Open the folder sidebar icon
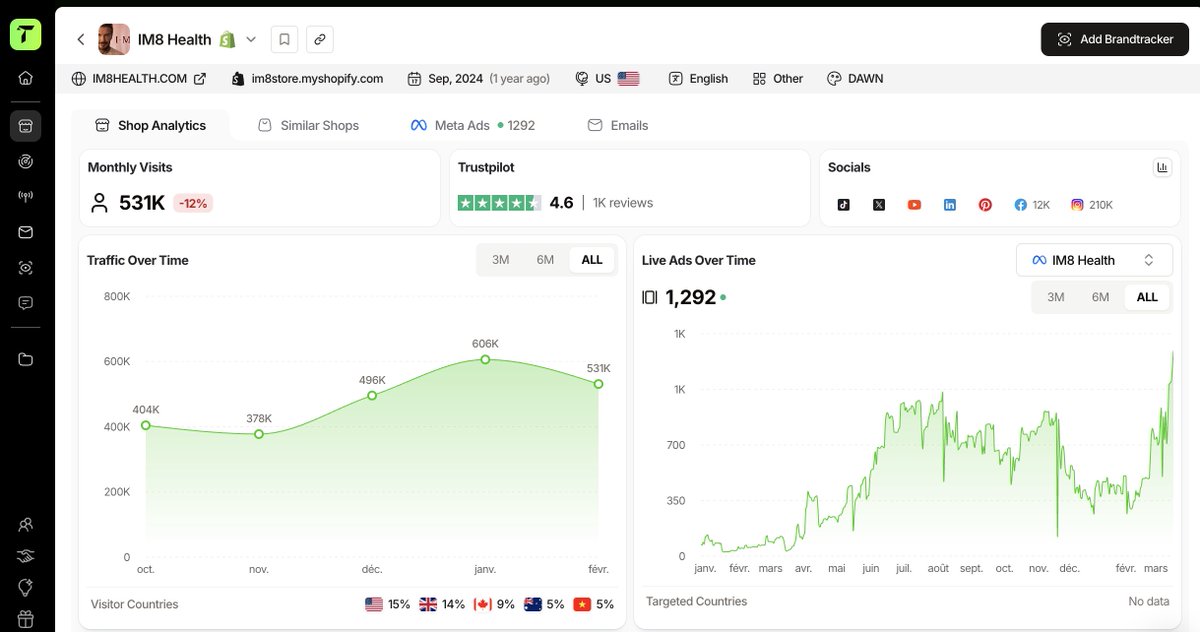The height and width of the screenshot is (632, 1200). [26, 360]
